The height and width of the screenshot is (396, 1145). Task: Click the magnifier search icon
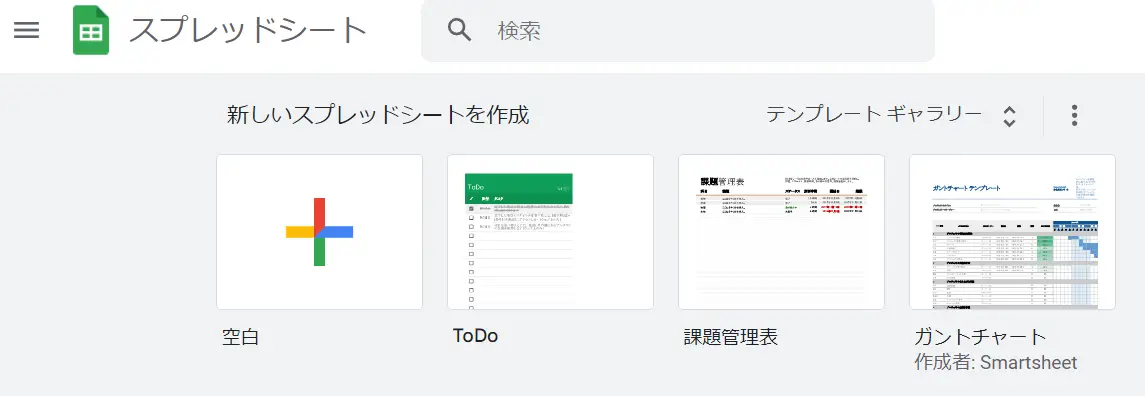pos(459,30)
